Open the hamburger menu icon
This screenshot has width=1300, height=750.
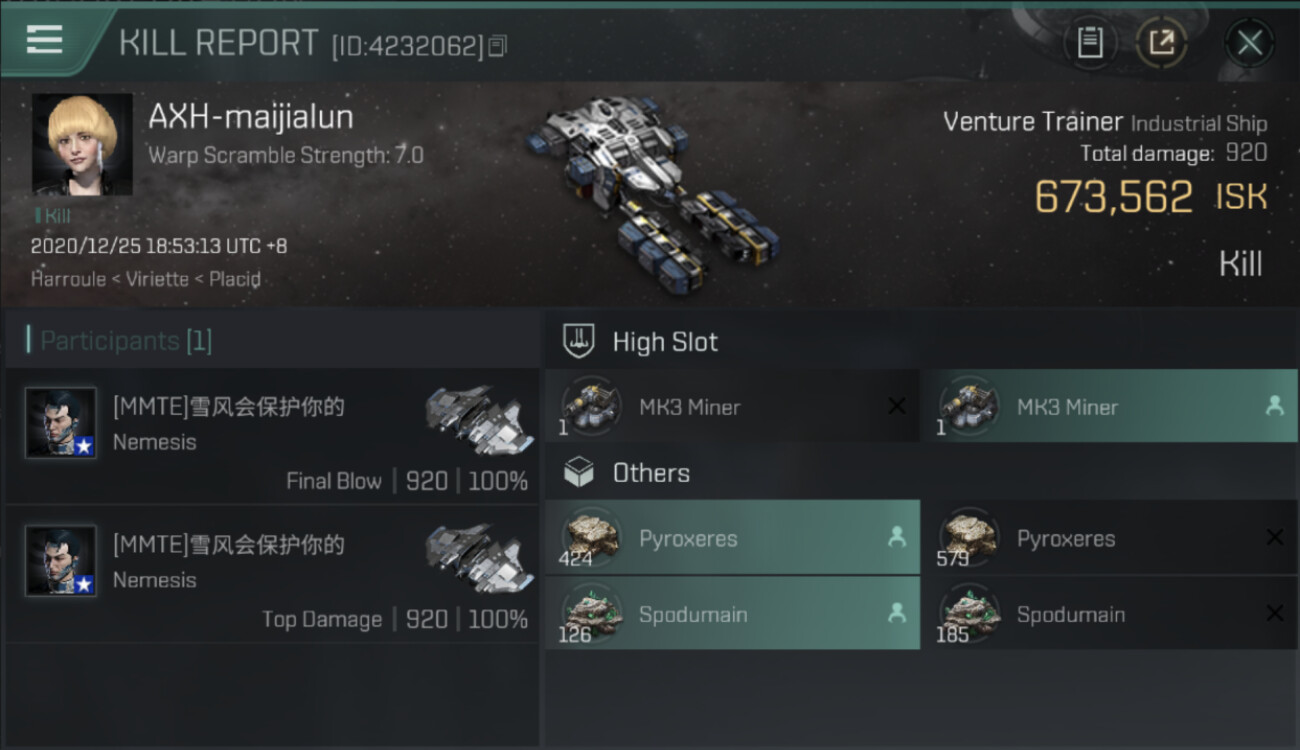[x=45, y=40]
